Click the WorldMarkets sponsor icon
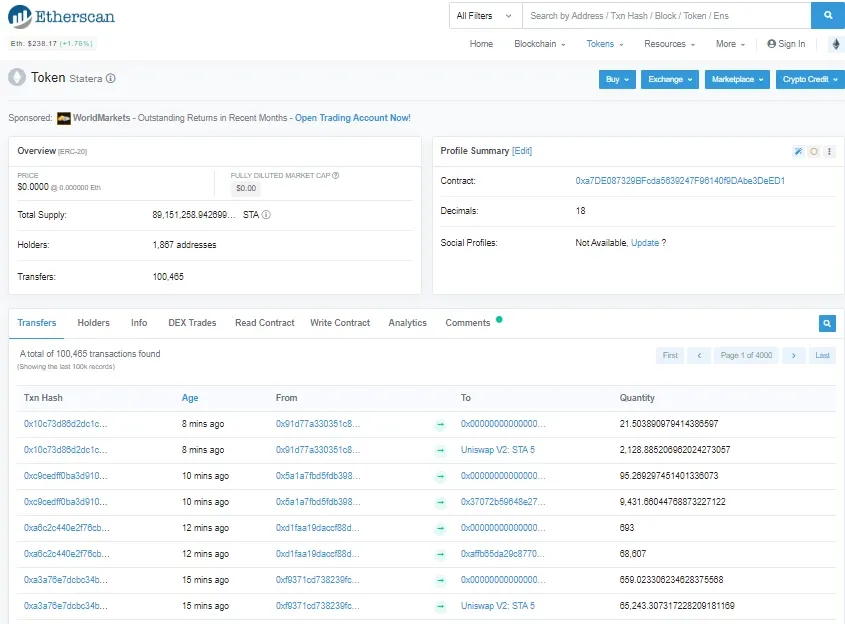Viewport: 845px width, 624px height. (x=64, y=118)
